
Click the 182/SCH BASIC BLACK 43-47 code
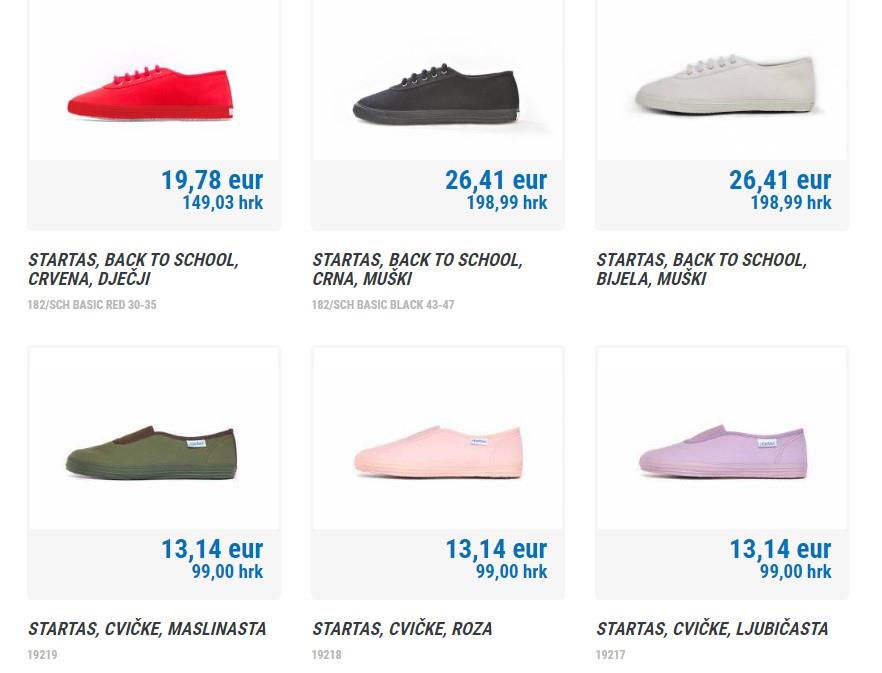[383, 305]
